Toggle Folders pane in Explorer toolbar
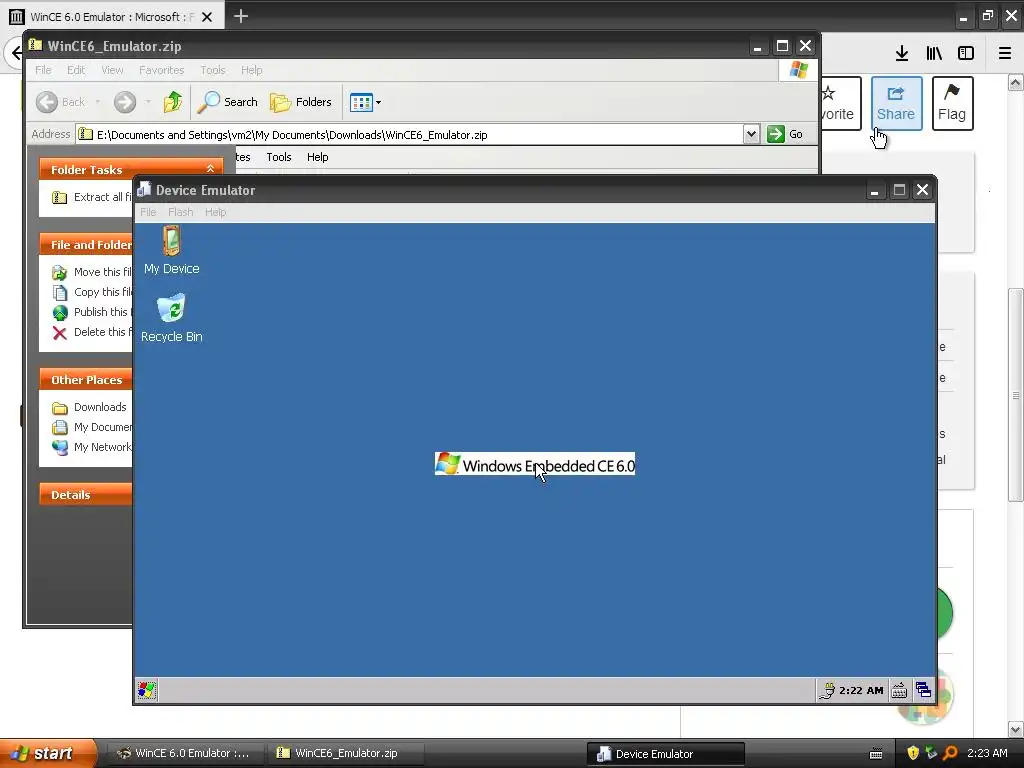The height and width of the screenshot is (768, 1024). [x=301, y=102]
